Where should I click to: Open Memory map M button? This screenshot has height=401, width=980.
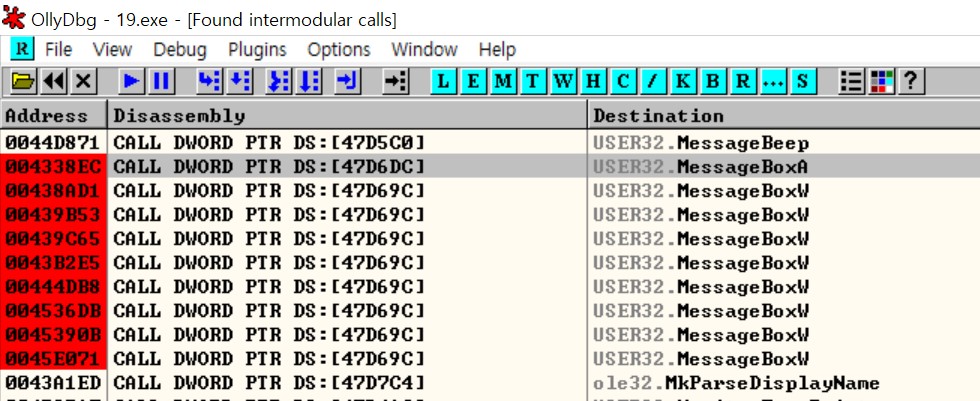pos(502,82)
